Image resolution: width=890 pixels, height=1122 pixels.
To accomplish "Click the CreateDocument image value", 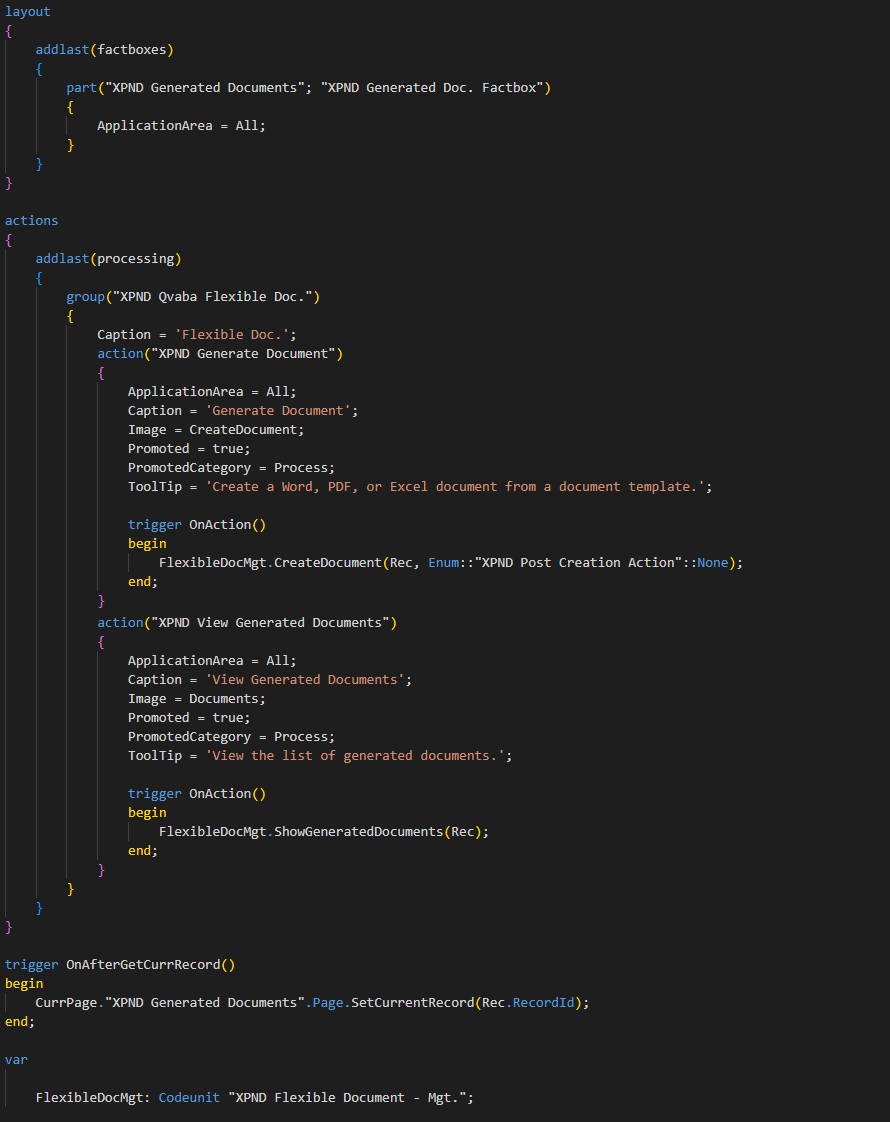I will point(246,430).
